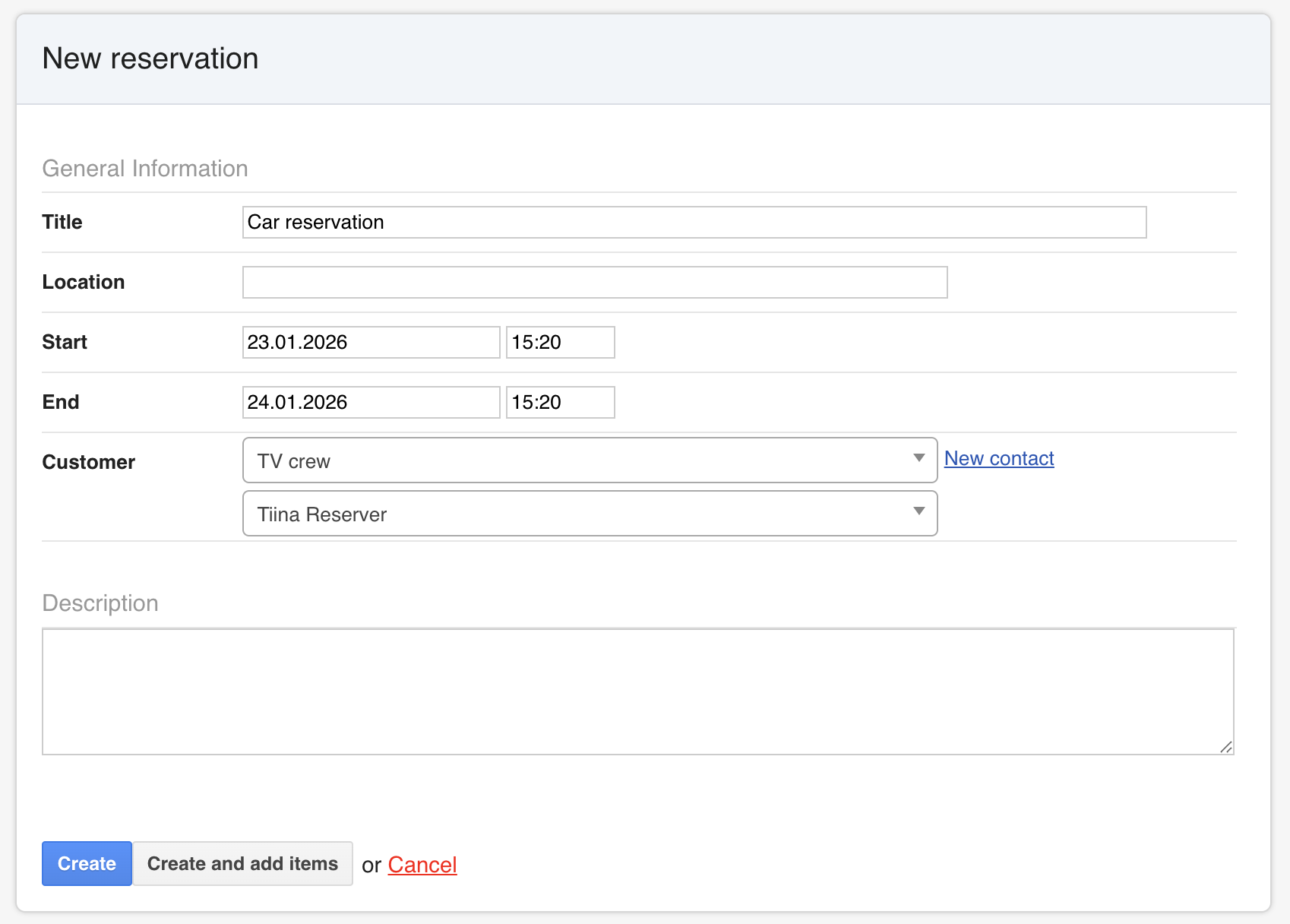Click the New reservation heading
This screenshot has width=1290, height=924.
pyautogui.click(x=150, y=59)
